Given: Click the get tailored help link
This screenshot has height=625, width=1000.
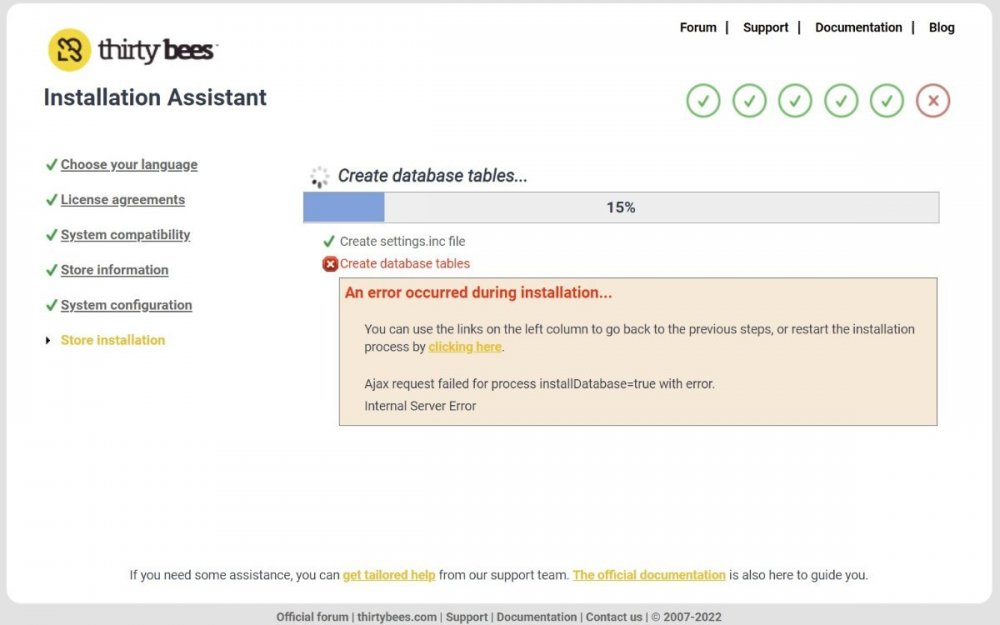Looking at the screenshot, I should click(389, 575).
